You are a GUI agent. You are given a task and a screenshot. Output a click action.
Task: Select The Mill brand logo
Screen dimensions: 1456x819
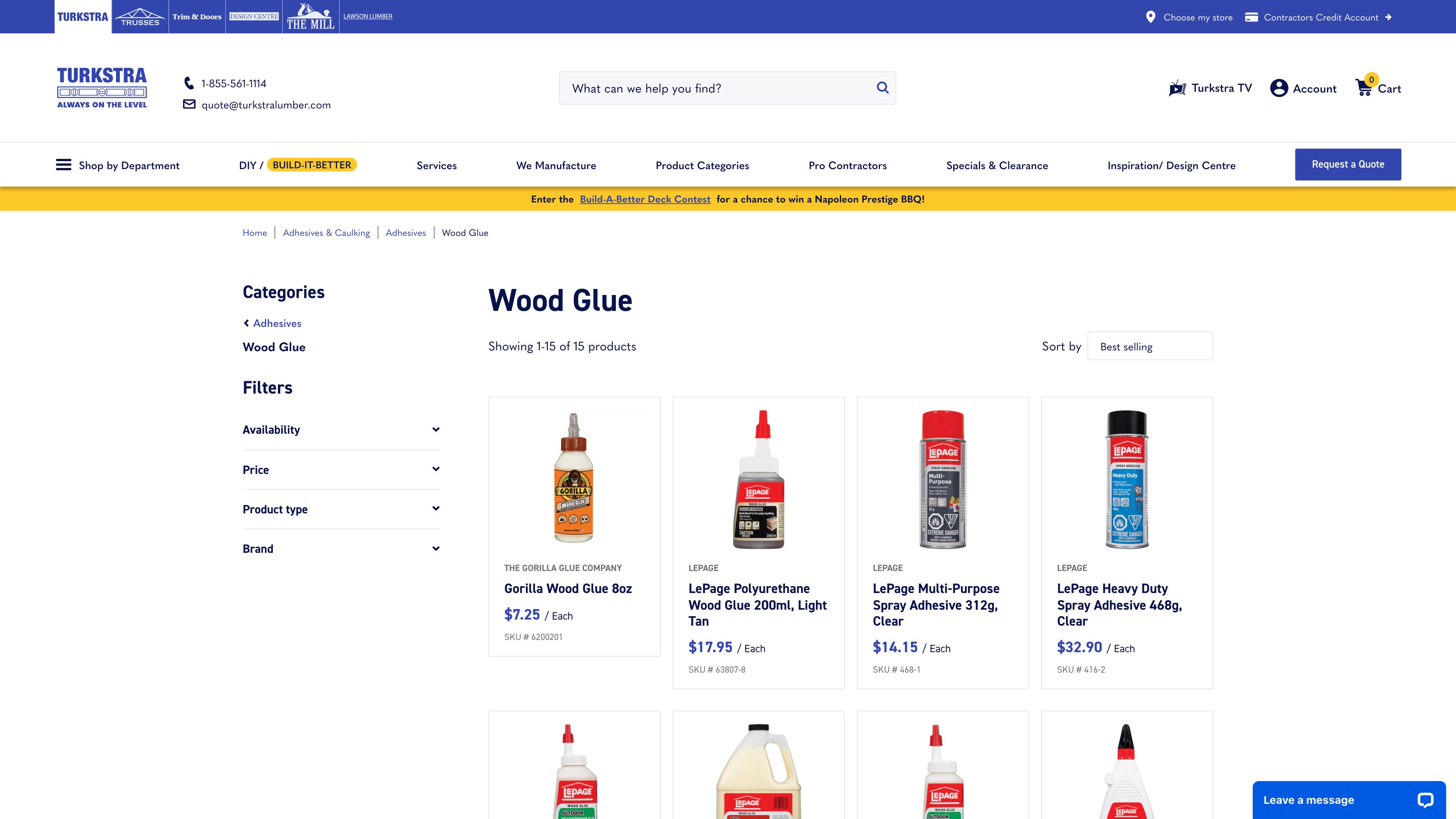coord(310,15)
